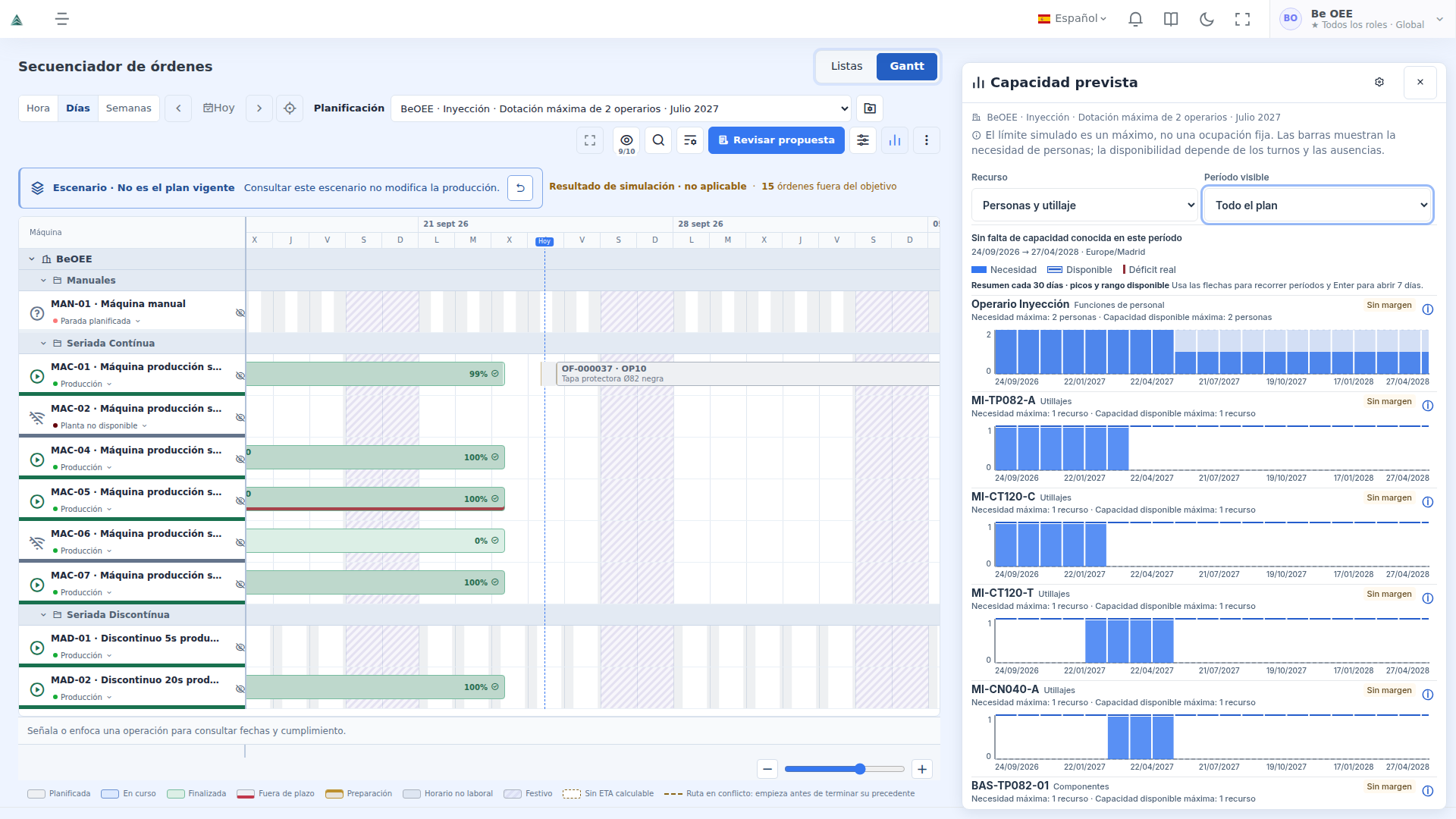Jump to today with Hoy button
The height and width of the screenshot is (819, 1456).
pos(218,108)
